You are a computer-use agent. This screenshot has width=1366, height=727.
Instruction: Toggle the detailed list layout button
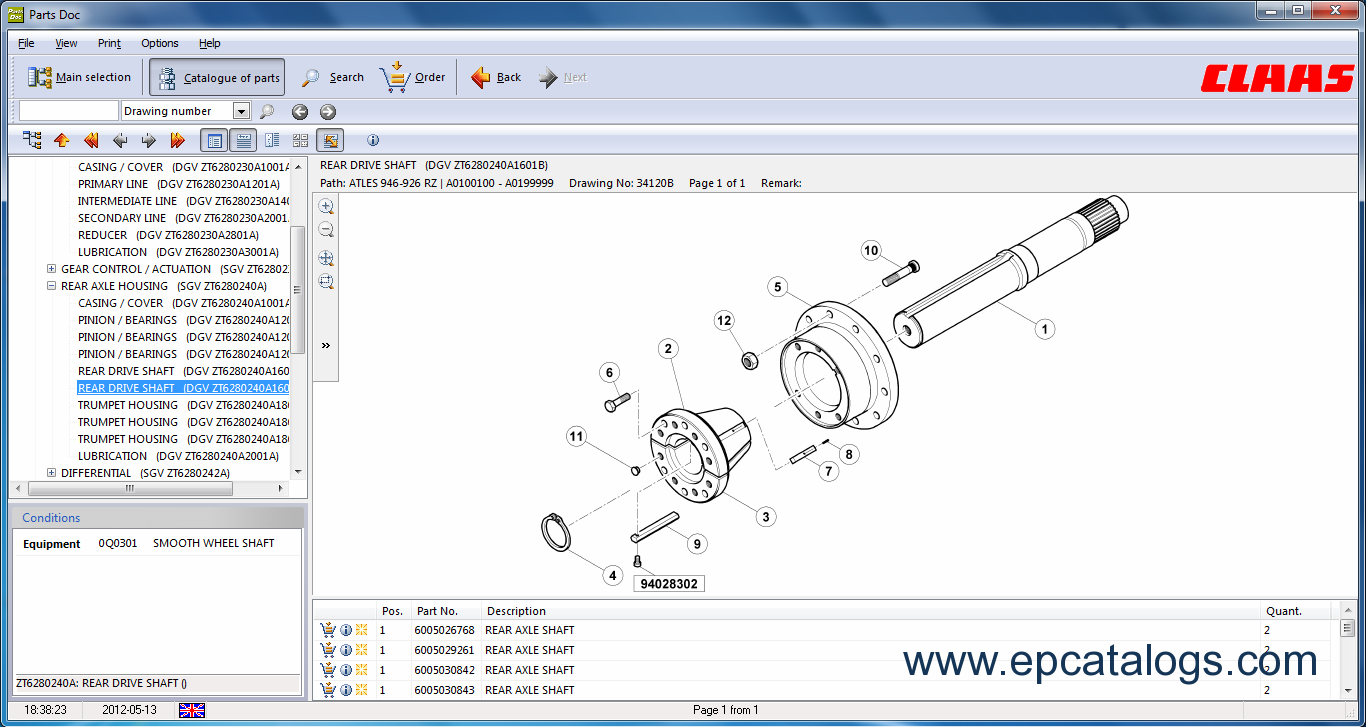coord(243,140)
